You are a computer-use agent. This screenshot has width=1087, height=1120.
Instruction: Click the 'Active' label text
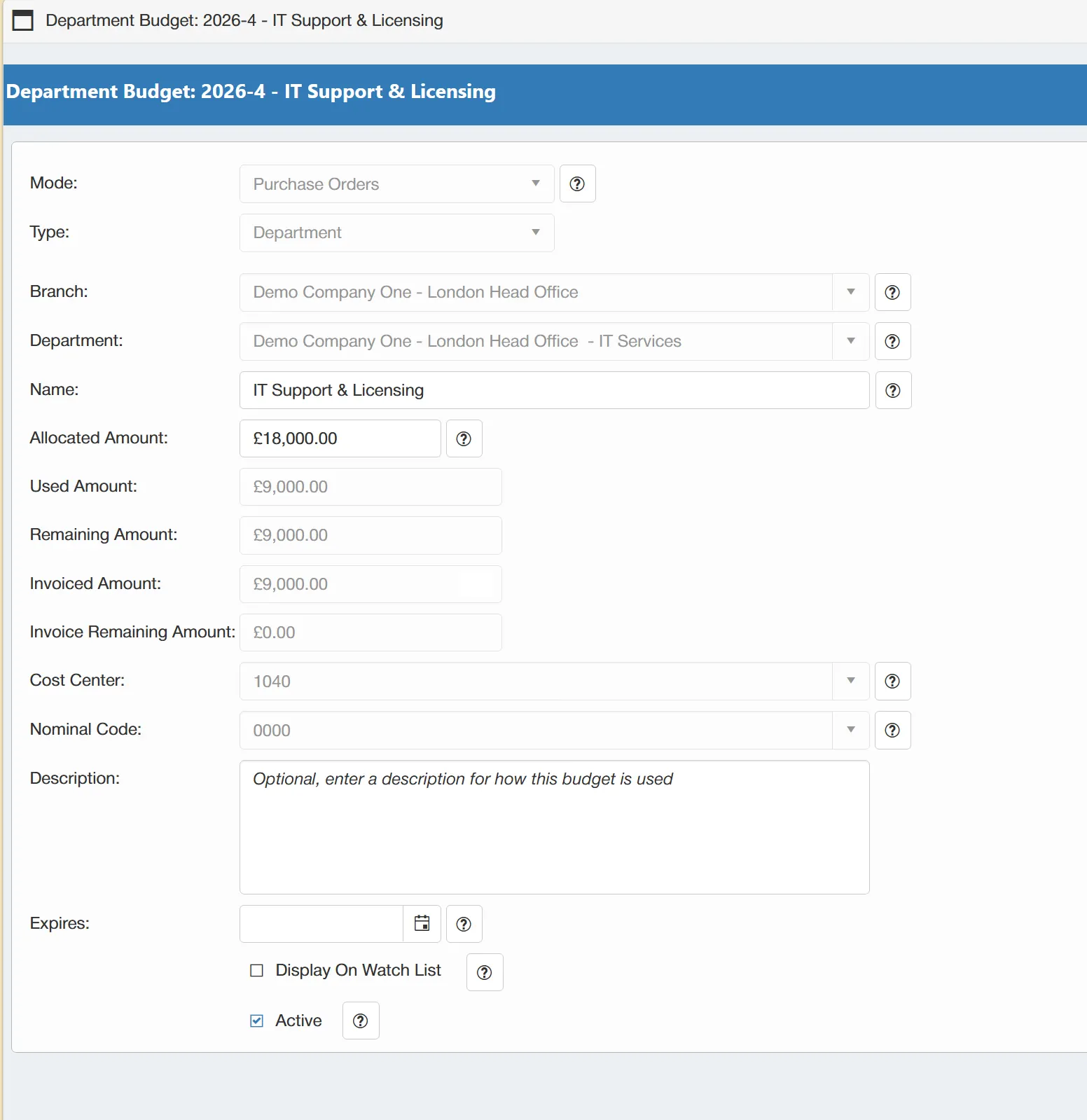298,1021
